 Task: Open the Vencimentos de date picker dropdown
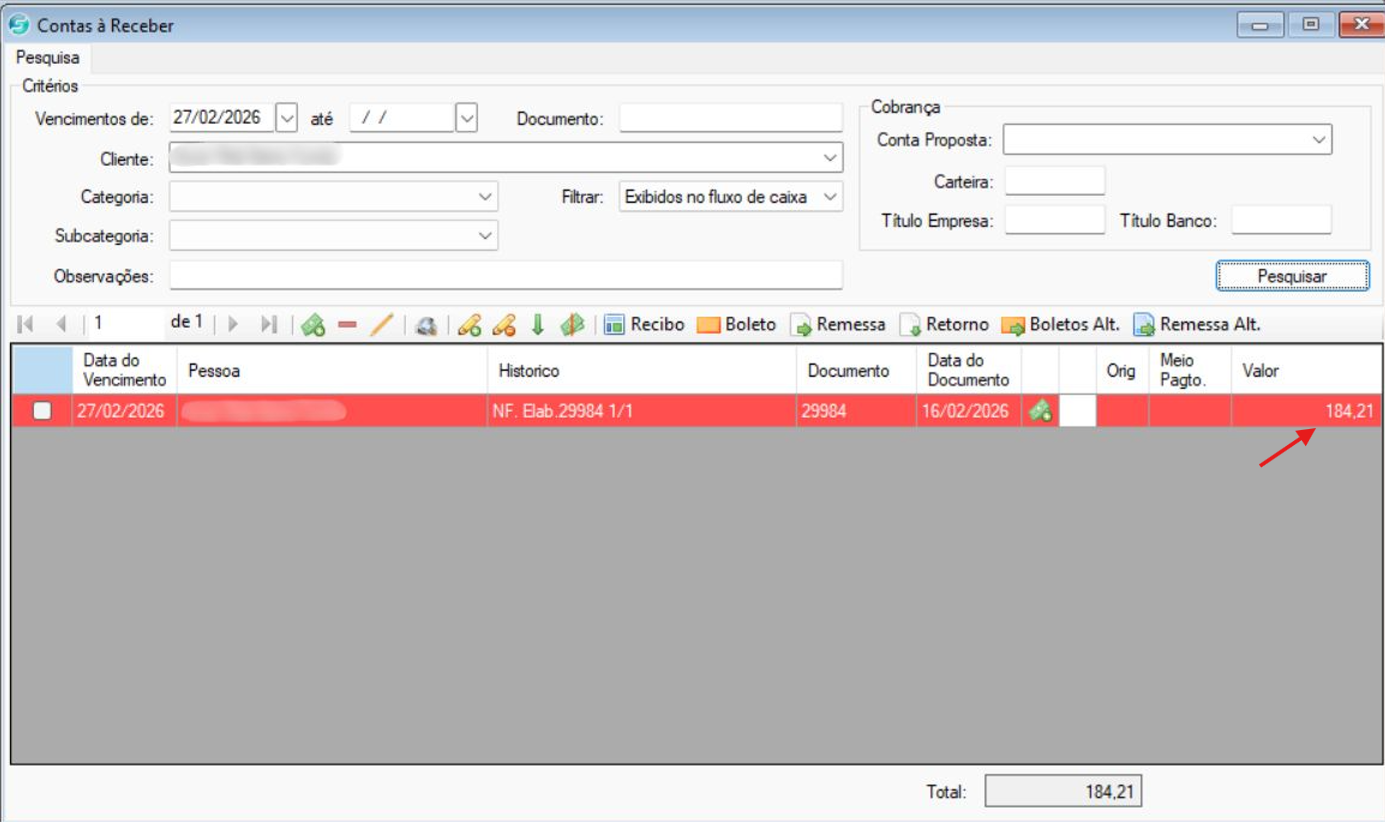point(286,118)
